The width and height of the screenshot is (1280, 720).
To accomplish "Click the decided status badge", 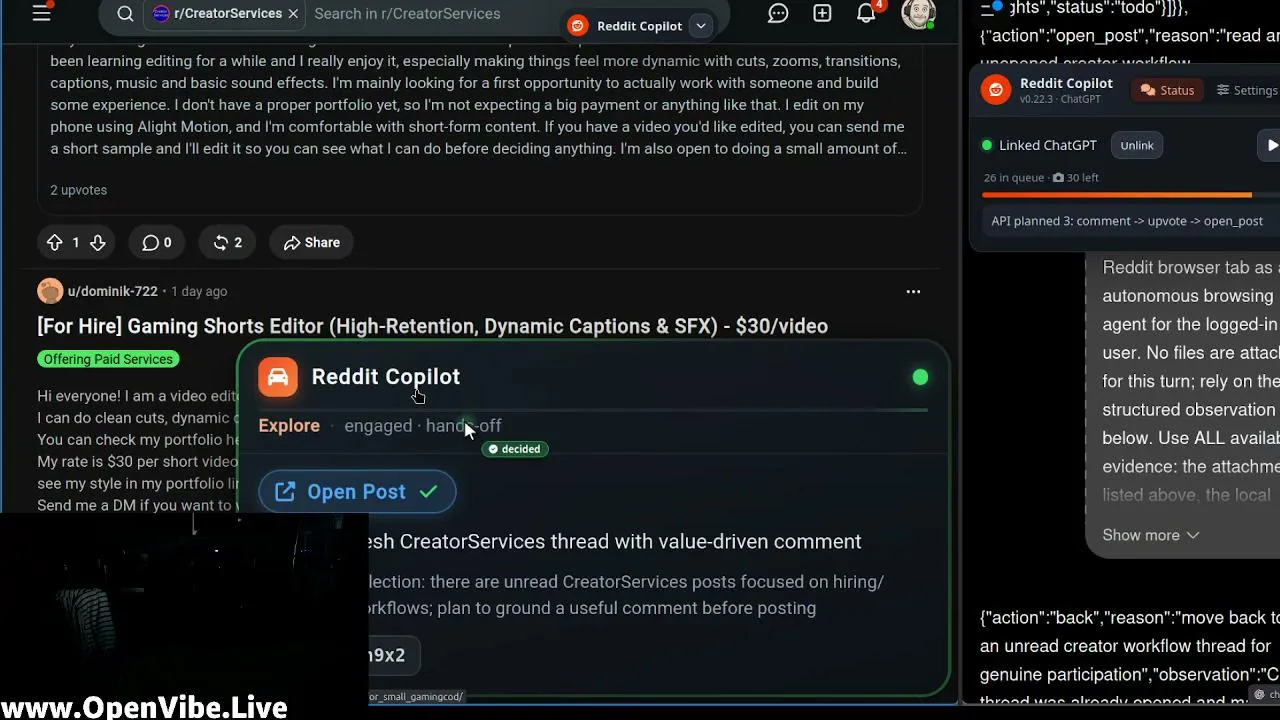I will (x=514, y=449).
